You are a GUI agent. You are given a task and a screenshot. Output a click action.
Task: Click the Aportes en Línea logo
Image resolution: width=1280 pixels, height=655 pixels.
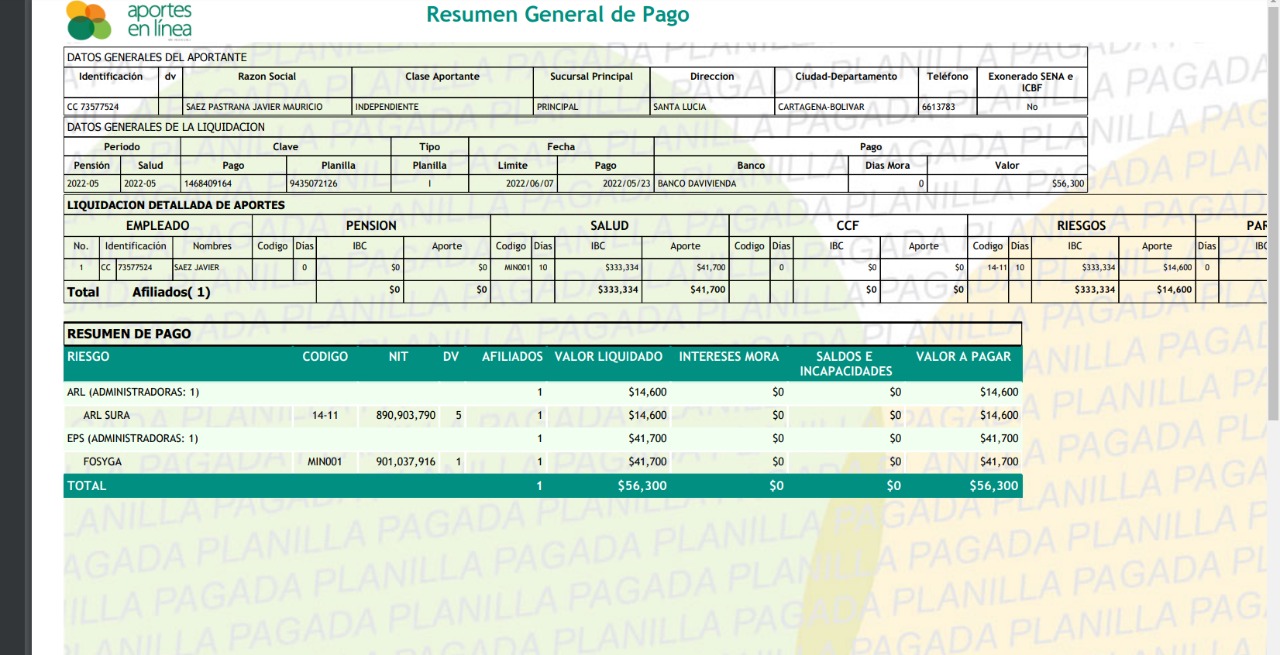tap(128, 20)
